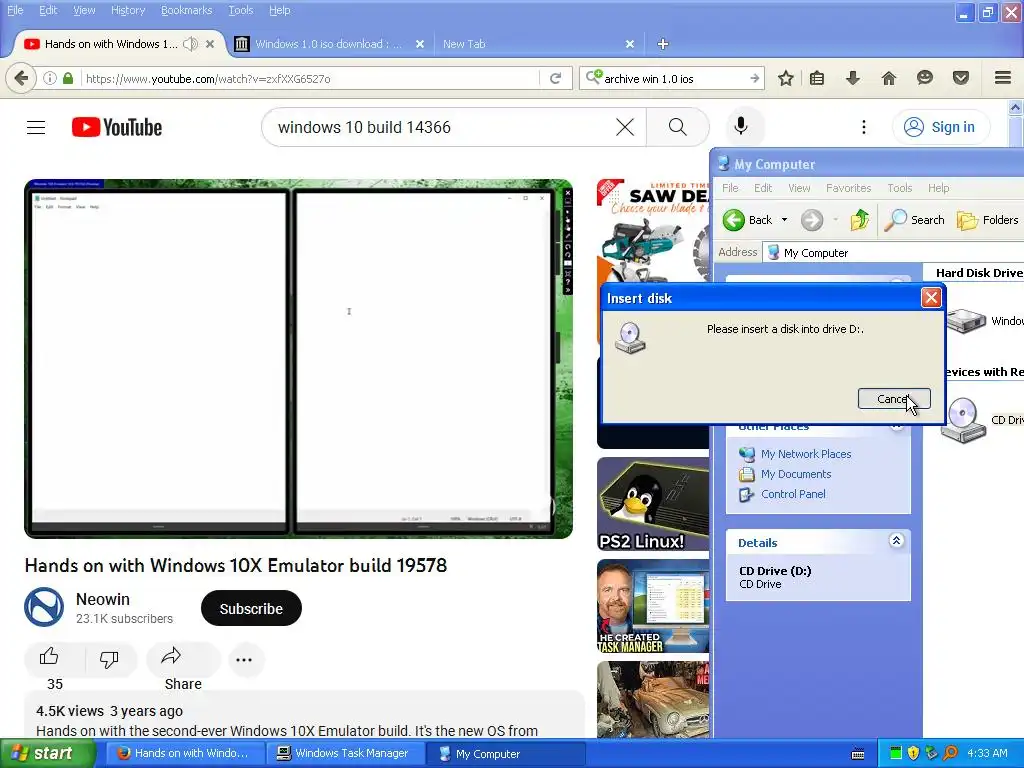
Task: Go back with Firefox back arrow
Action: pos(21,78)
